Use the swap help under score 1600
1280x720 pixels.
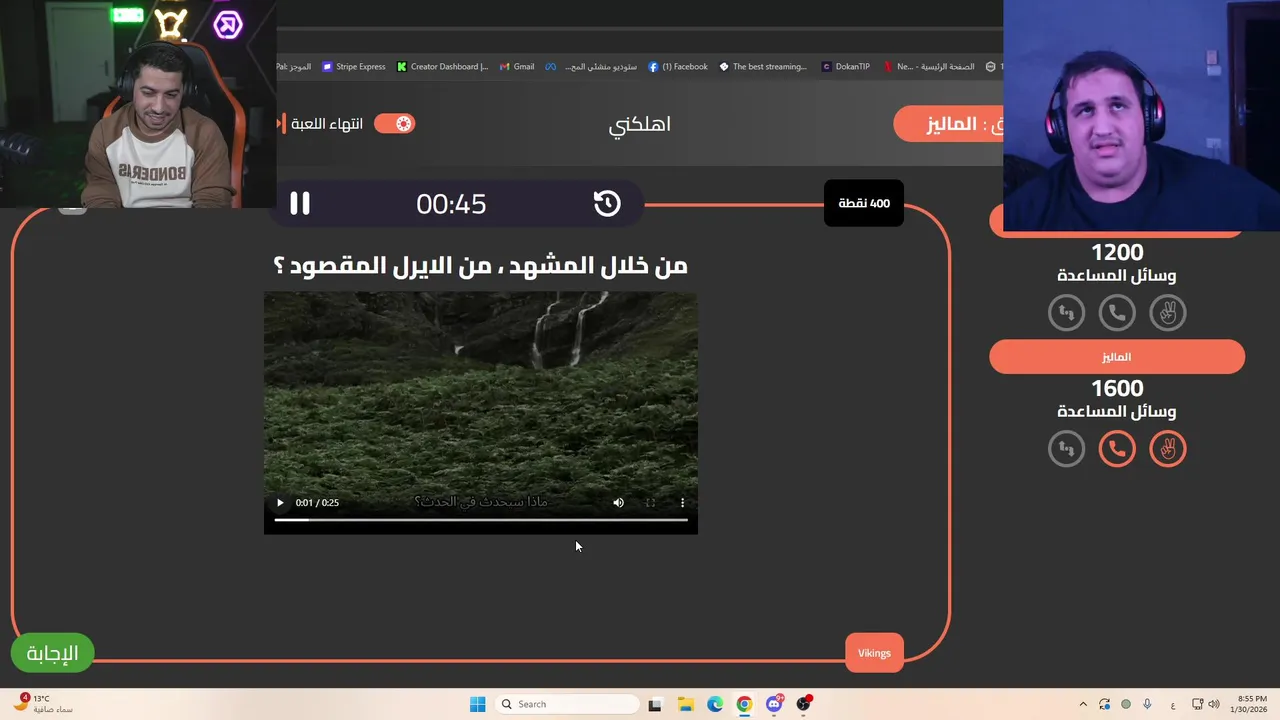coord(1066,449)
